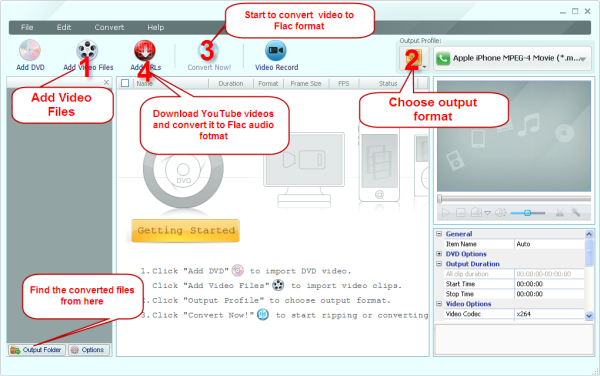
Task: Open the File menu
Action: (27, 27)
